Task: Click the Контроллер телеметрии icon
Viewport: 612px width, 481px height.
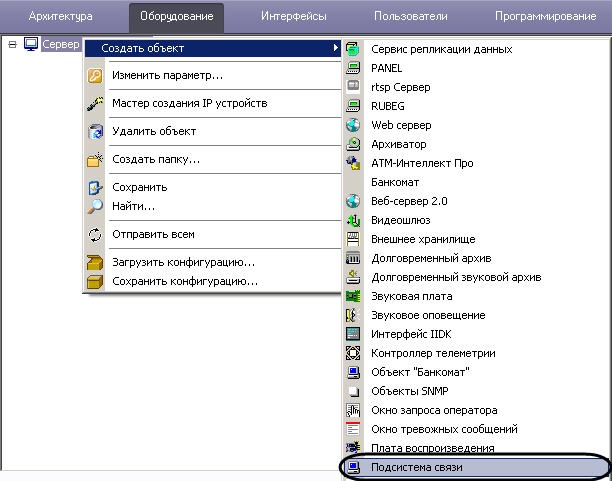Action: pos(352,354)
